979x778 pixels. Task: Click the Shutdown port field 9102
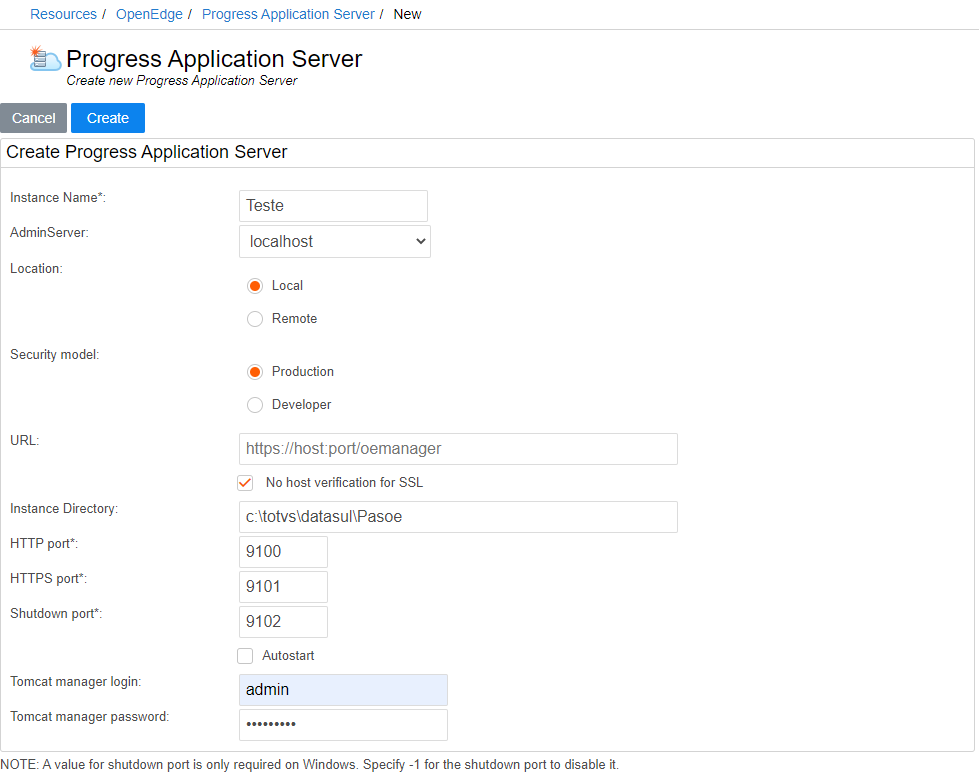point(283,622)
